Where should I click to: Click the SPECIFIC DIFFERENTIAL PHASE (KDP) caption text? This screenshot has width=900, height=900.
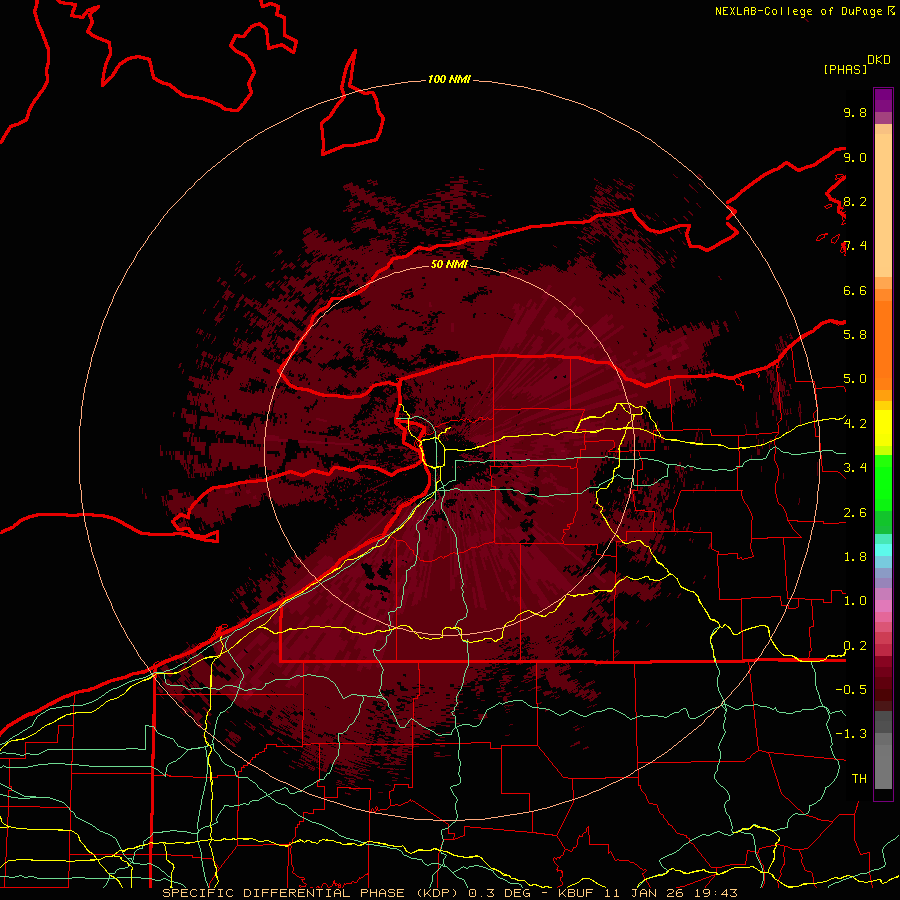(x=313, y=893)
